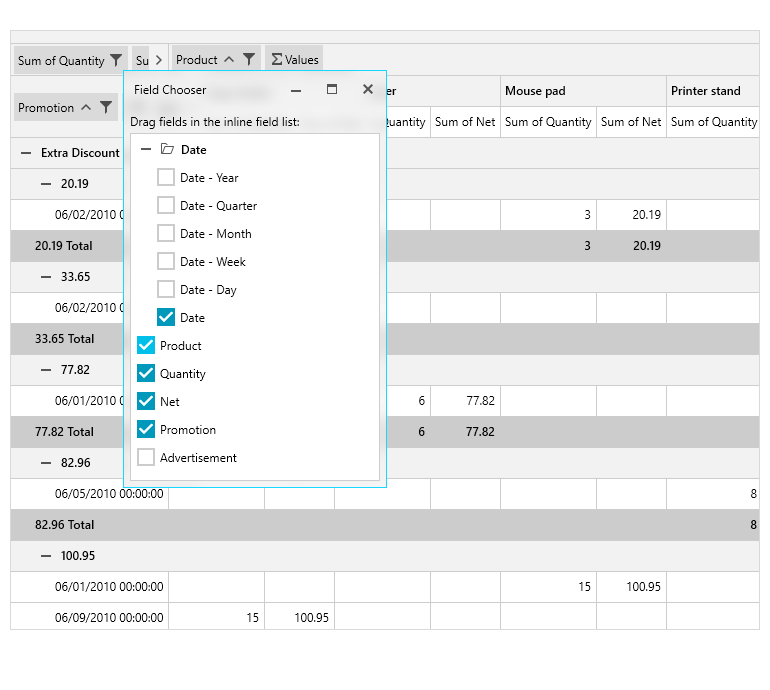The width and height of the screenshot is (770, 690).
Task: Toggle sort arrow on Promotion field
Action: pyautogui.click(x=86, y=108)
